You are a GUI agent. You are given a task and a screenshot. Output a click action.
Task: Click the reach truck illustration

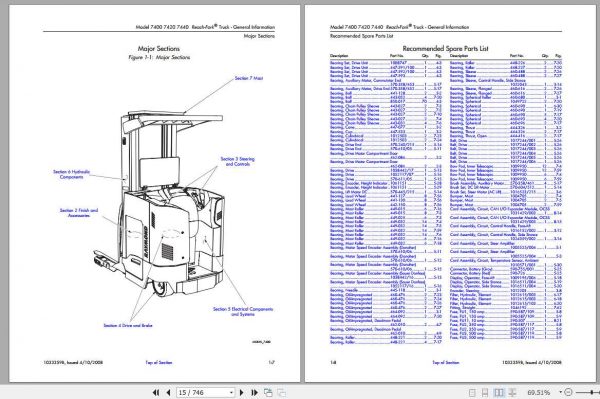click(x=159, y=203)
